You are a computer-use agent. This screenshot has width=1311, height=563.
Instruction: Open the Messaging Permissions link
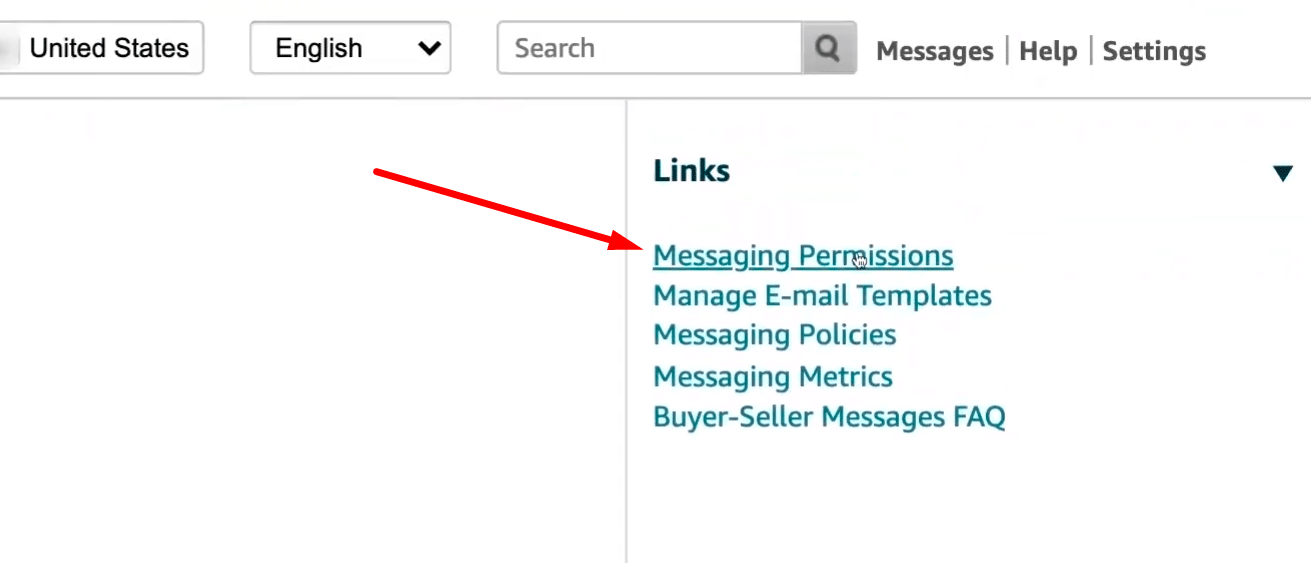(802, 256)
